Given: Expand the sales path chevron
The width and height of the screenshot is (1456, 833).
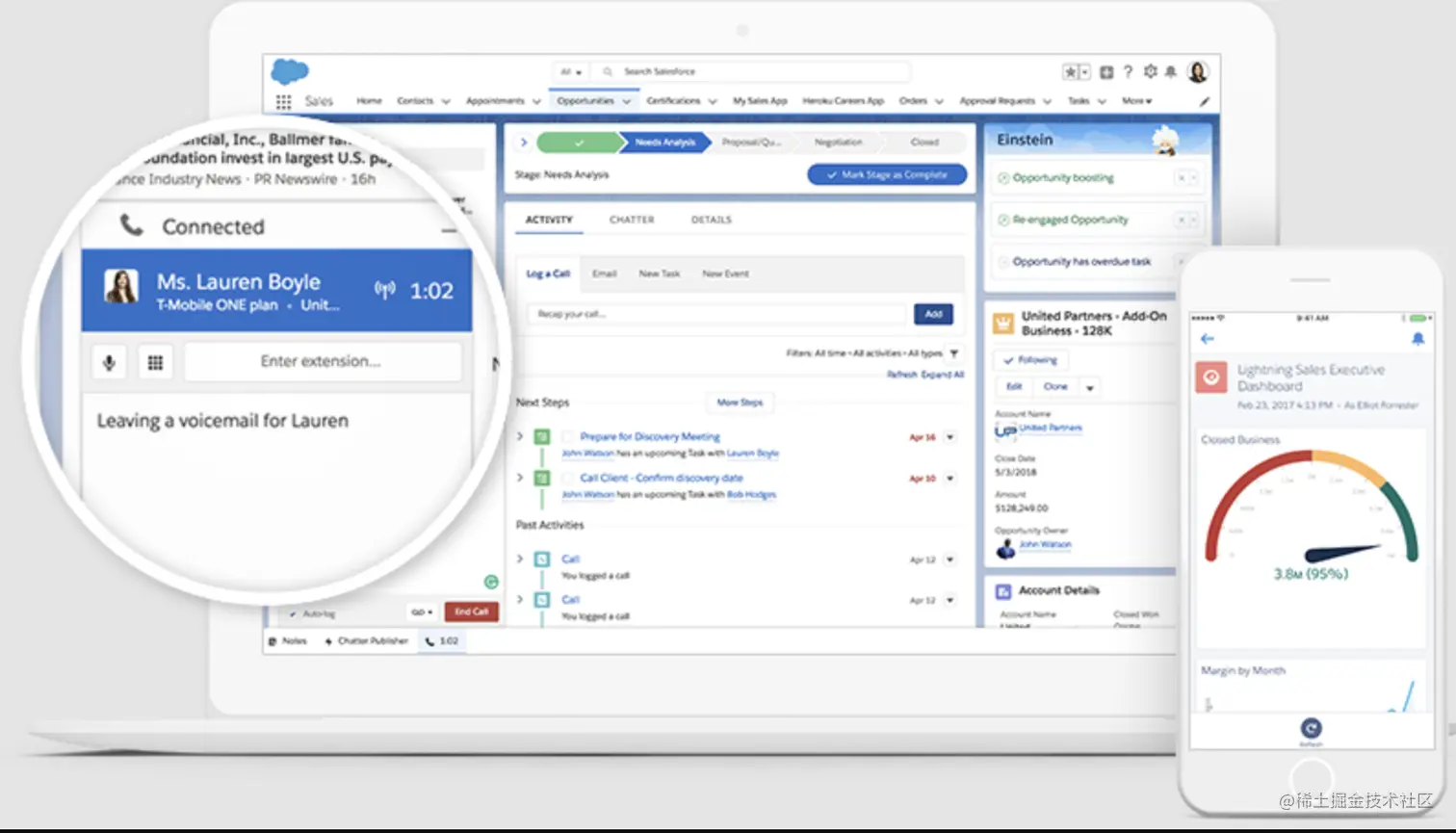Looking at the screenshot, I should pos(524,143).
